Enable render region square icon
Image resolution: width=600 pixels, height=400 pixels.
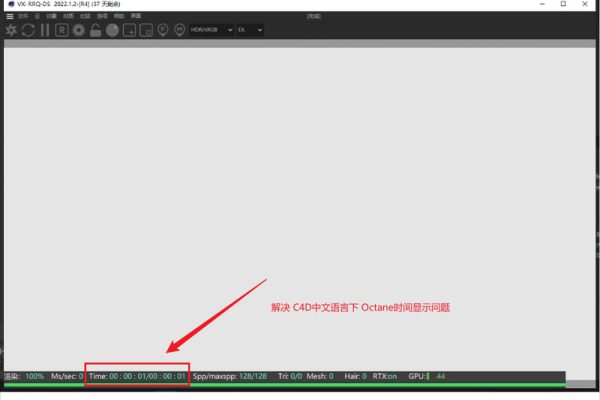coord(130,30)
